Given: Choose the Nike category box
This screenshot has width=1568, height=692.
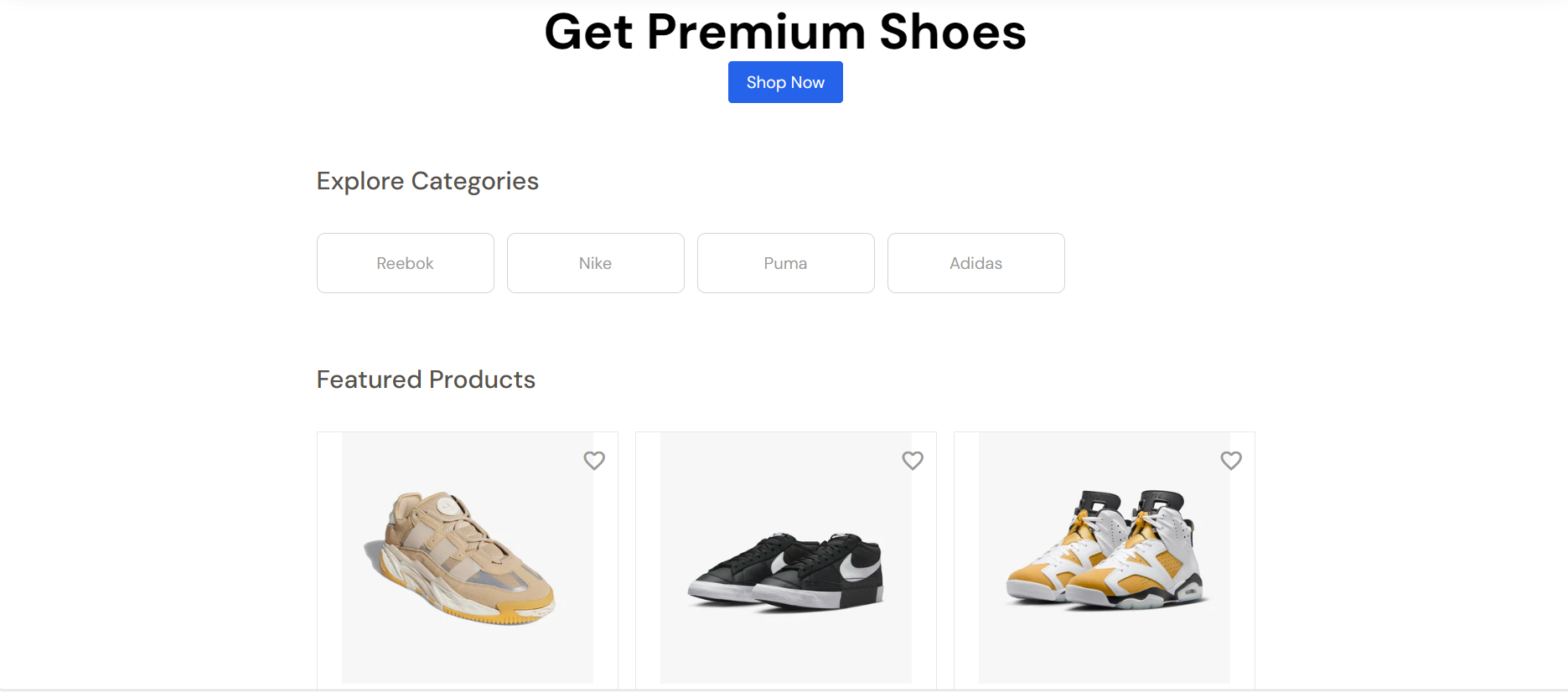Looking at the screenshot, I should tap(596, 263).
